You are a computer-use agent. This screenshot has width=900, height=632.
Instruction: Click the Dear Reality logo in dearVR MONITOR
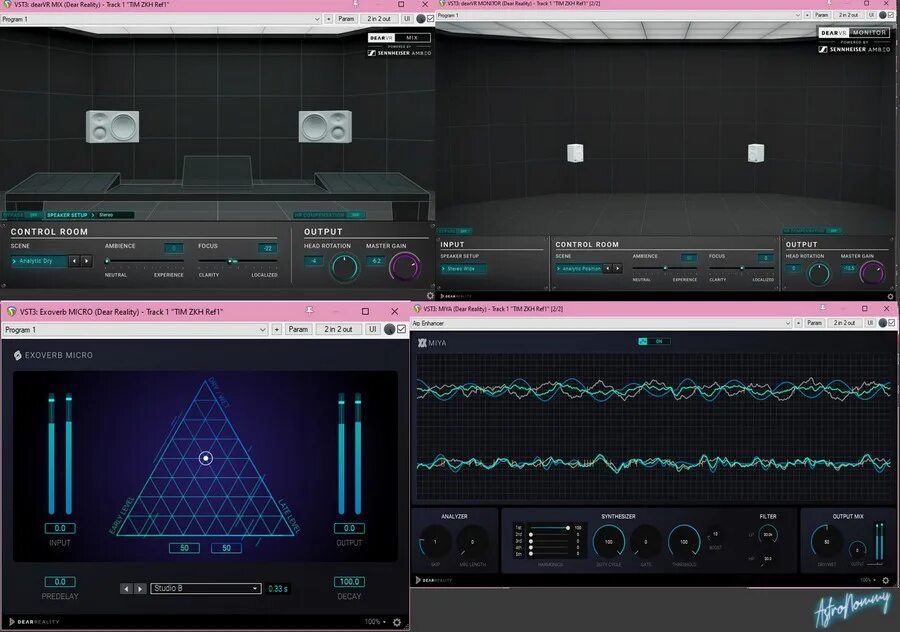456,296
